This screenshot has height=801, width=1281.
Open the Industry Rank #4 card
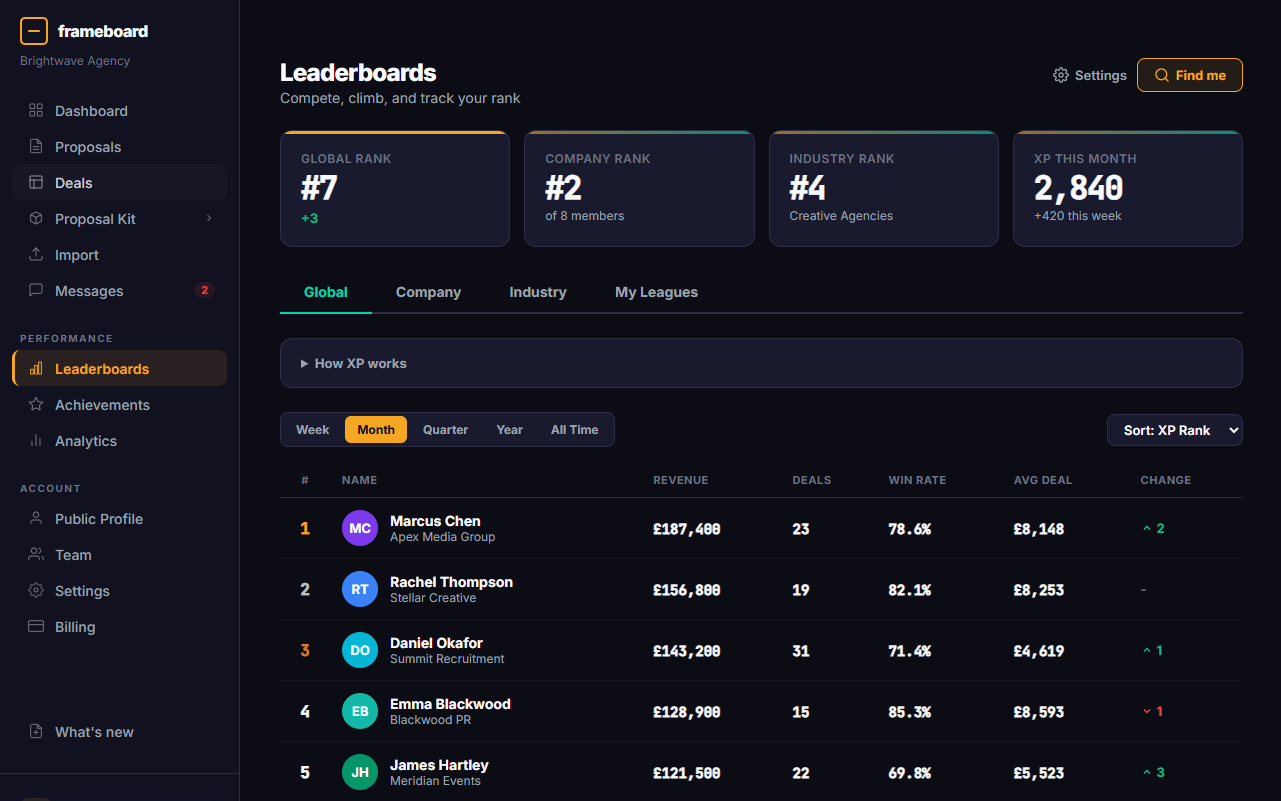[884, 188]
